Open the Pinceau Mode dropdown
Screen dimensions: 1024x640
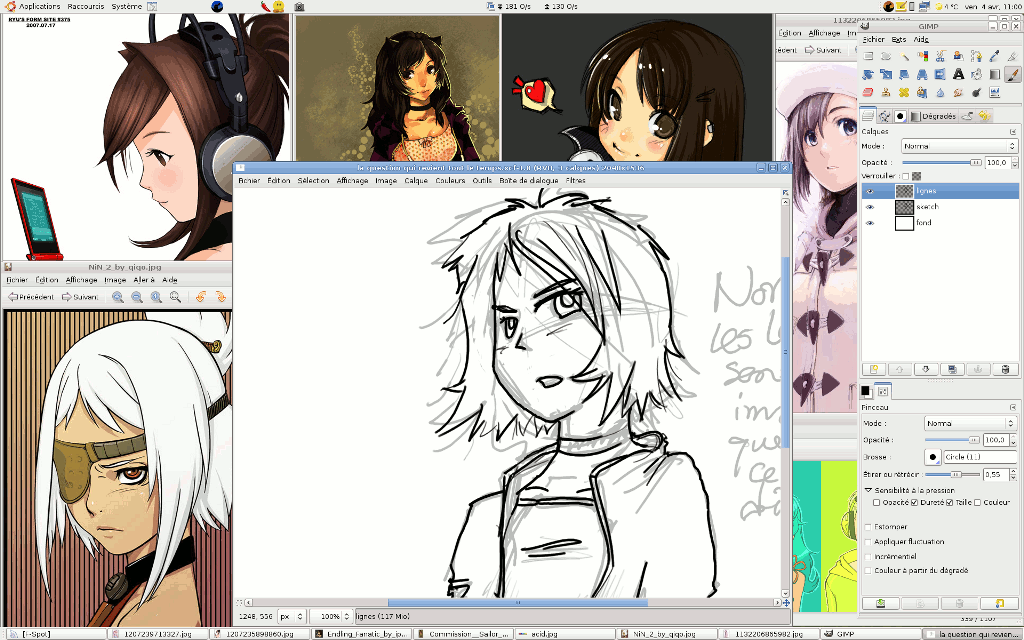(x=969, y=423)
